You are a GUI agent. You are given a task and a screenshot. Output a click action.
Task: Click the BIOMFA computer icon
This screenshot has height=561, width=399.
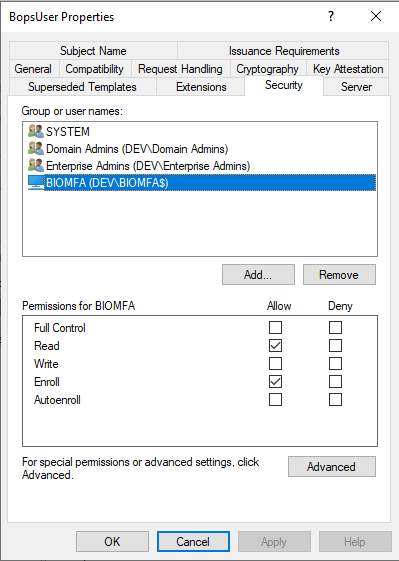click(x=36, y=183)
